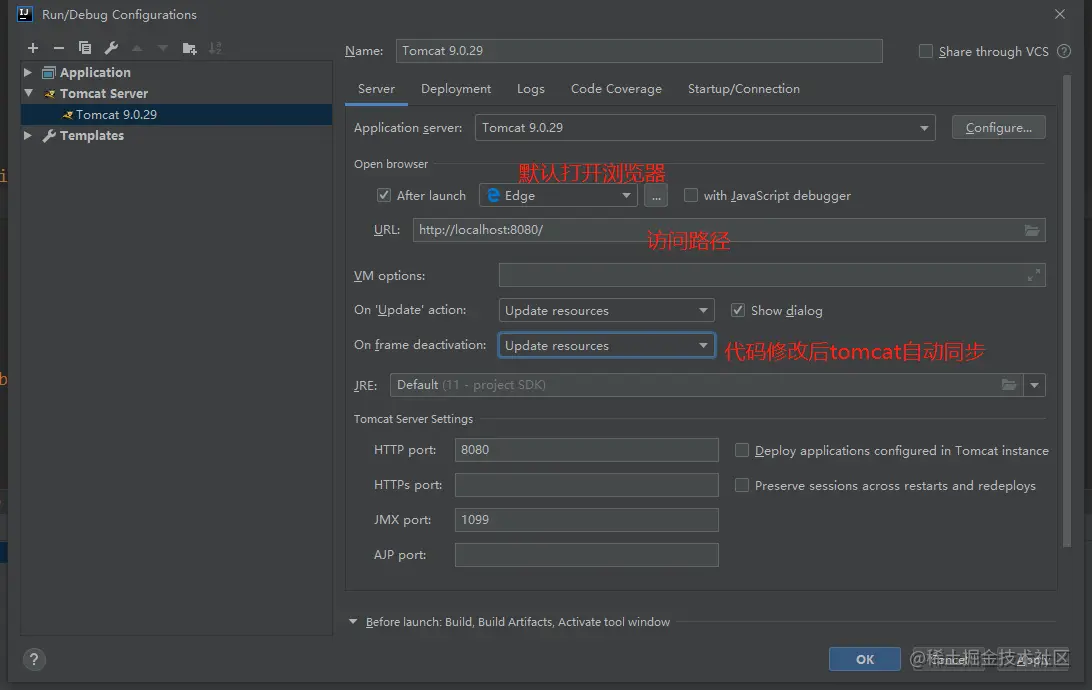Open the Logs tab
Viewport: 1092px width, 690px height.
531,89
